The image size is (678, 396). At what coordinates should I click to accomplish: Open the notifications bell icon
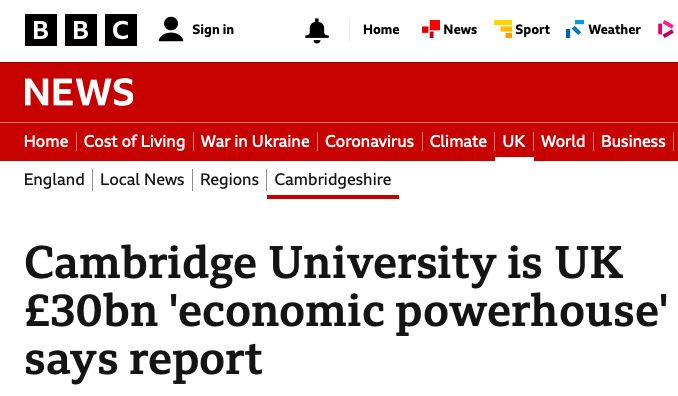click(x=317, y=30)
